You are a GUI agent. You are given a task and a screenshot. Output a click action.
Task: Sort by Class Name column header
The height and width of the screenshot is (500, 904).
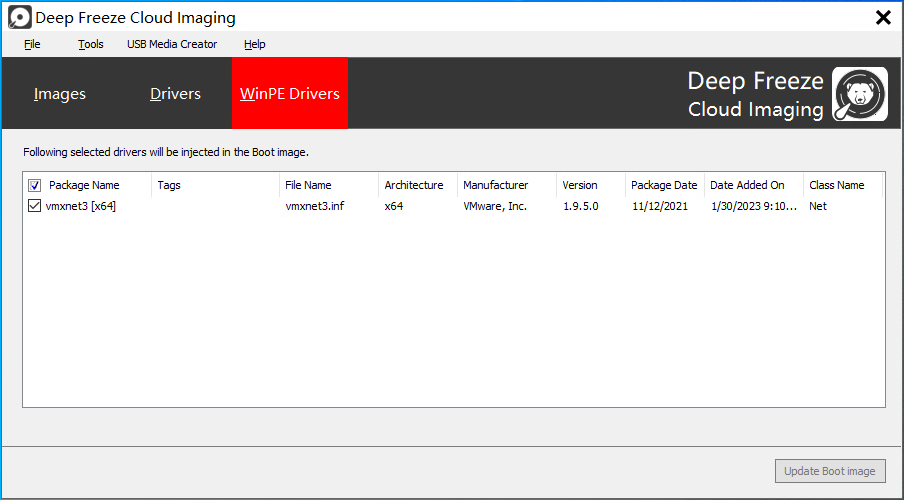[842, 185]
